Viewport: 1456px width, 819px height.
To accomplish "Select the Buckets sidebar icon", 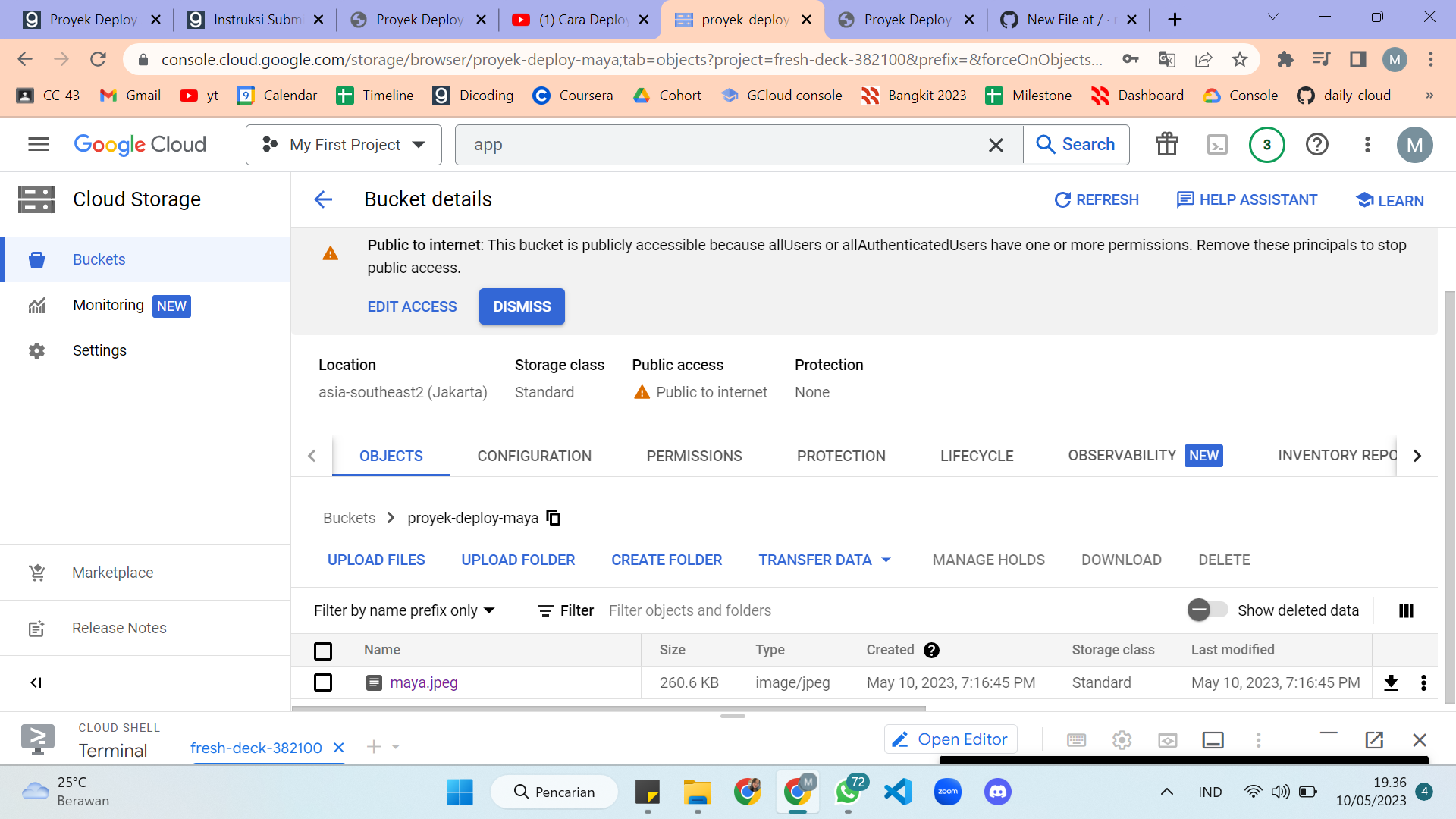I will 36,259.
